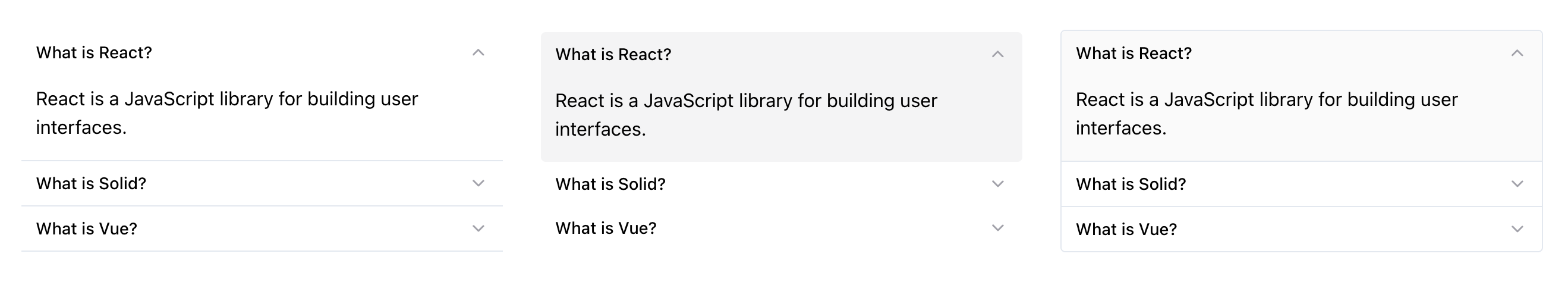Click the up chevron in the left borderless accordion's React row

[x=478, y=53]
